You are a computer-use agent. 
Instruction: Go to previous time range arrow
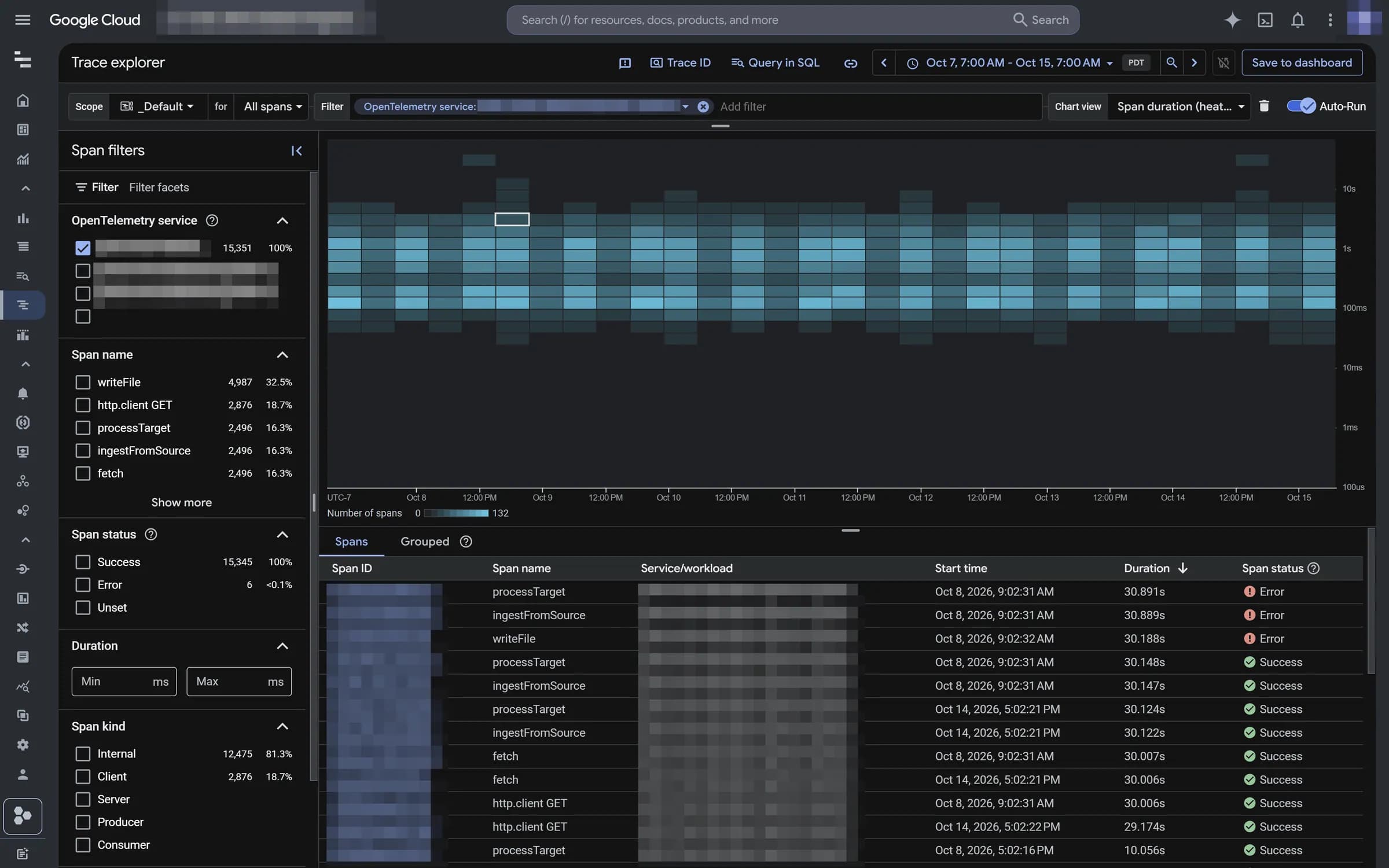pyautogui.click(x=883, y=62)
